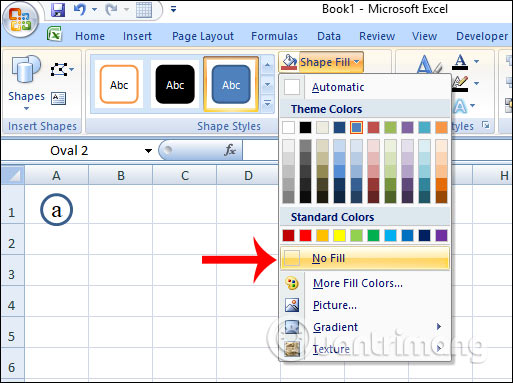Click the Texture fill icon
Screen dimensions: 513x383
point(292,349)
